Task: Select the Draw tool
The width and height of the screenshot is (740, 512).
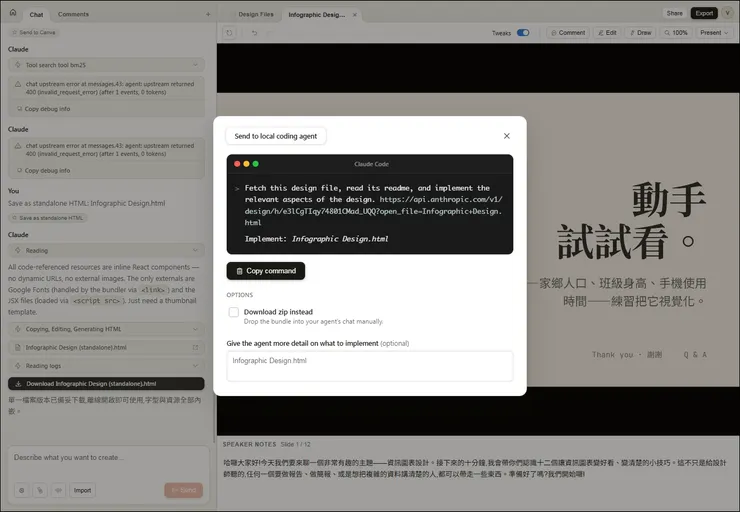Action: click(x=640, y=33)
